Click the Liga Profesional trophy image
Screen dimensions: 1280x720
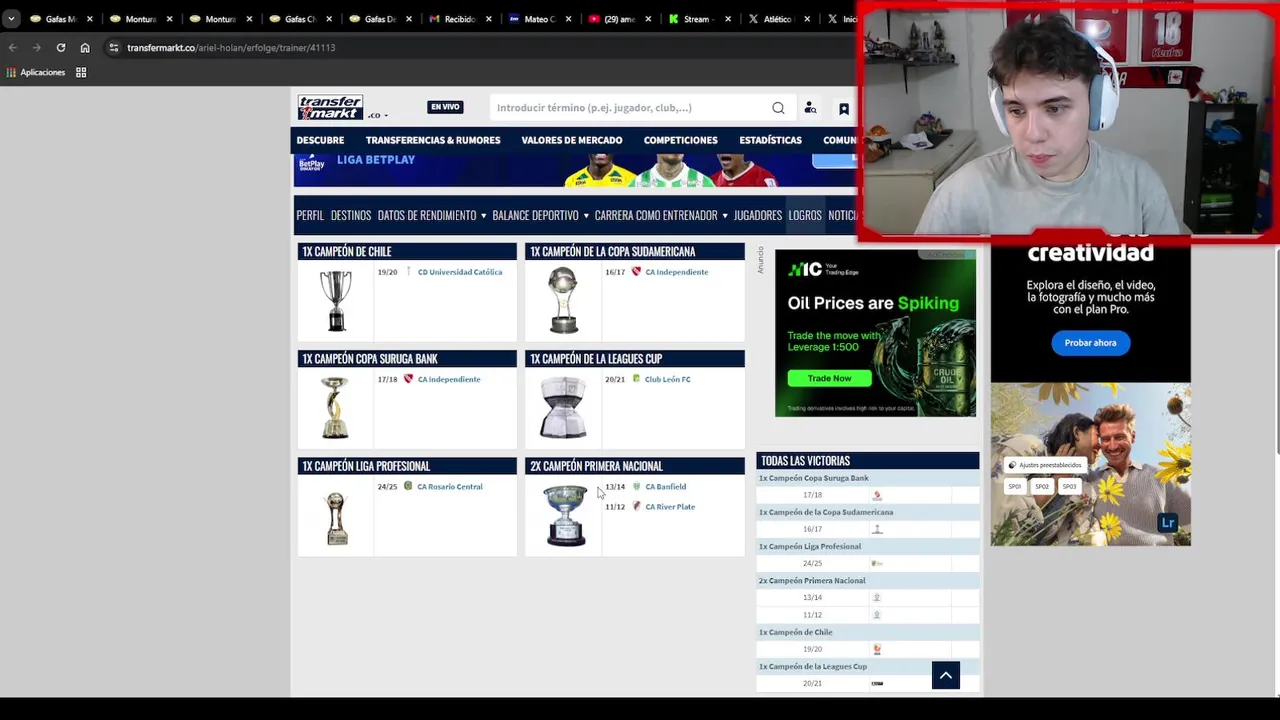tap(337, 518)
